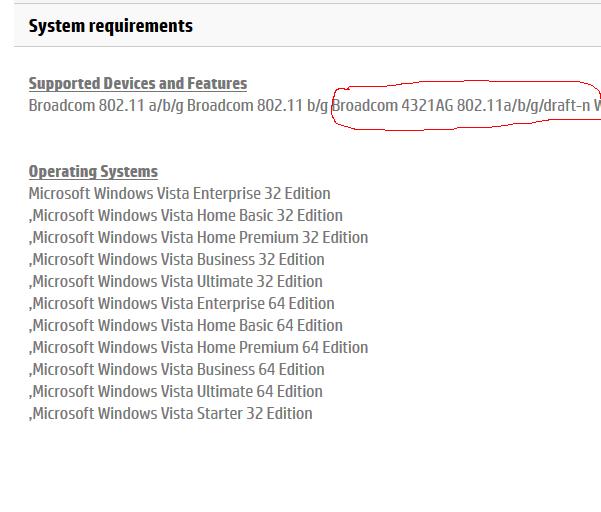Select Windows Vista Home Premium 32 Edition

199,238
